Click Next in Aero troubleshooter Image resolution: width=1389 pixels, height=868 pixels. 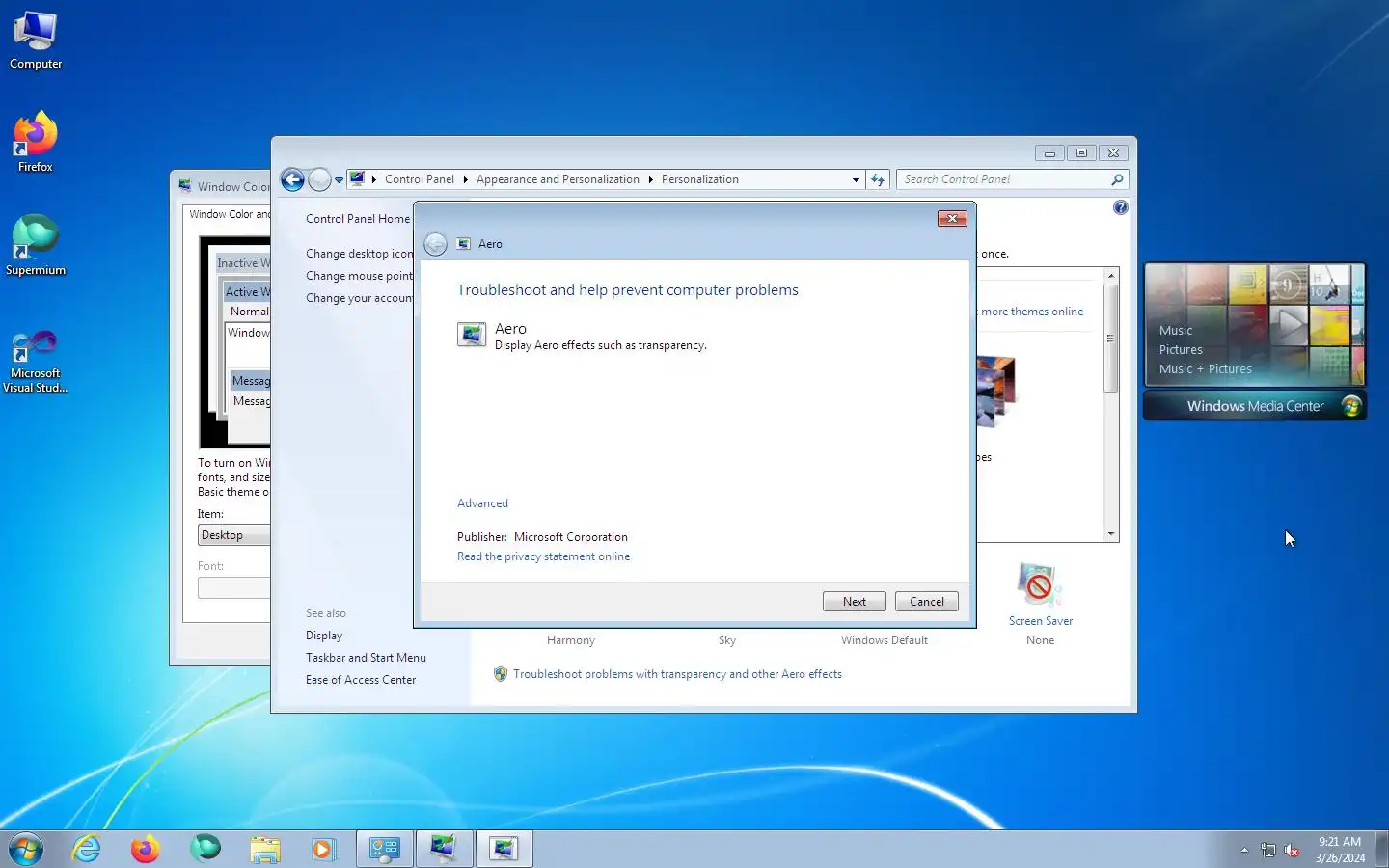click(855, 602)
